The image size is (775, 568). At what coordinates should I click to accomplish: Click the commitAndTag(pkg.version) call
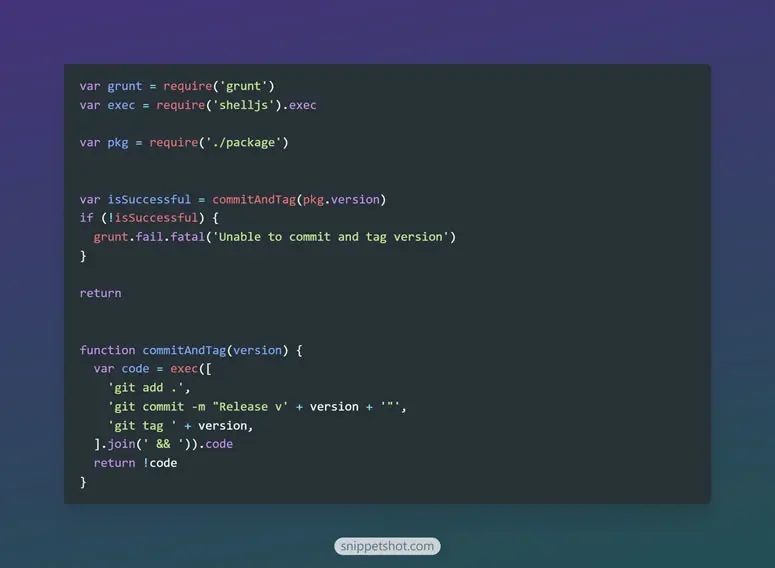tap(299, 199)
